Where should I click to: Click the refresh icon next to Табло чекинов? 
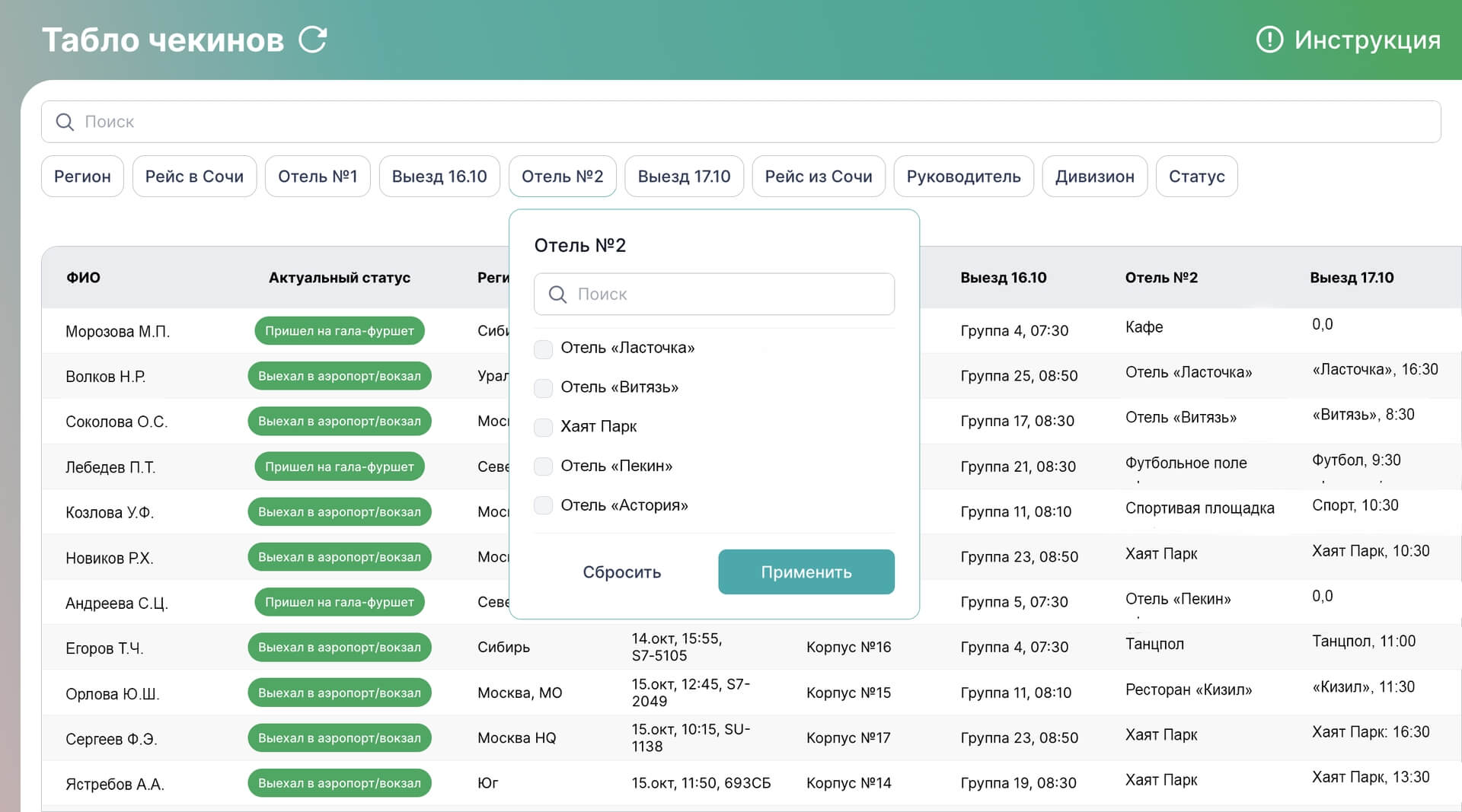[x=313, y=40]
